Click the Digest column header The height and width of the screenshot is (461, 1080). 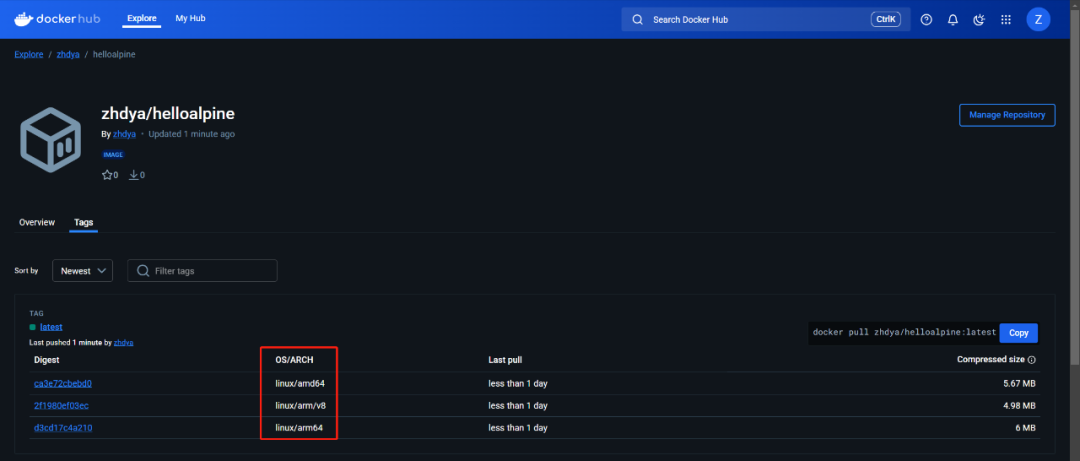(46, 360)
